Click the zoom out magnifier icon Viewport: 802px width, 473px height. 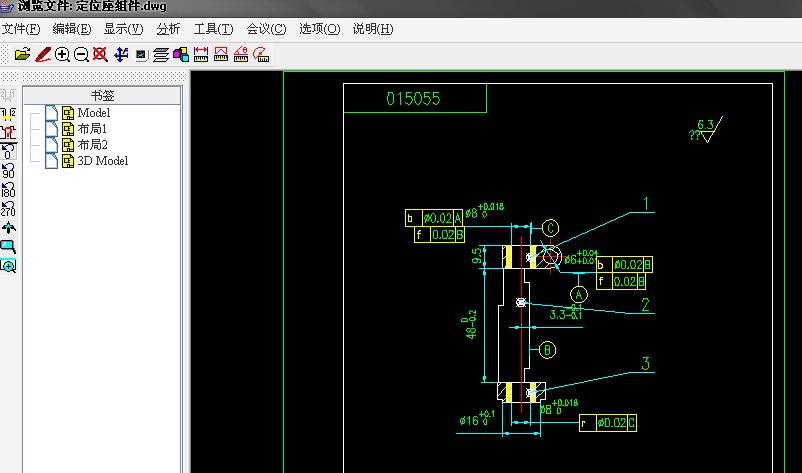[81, 54]
